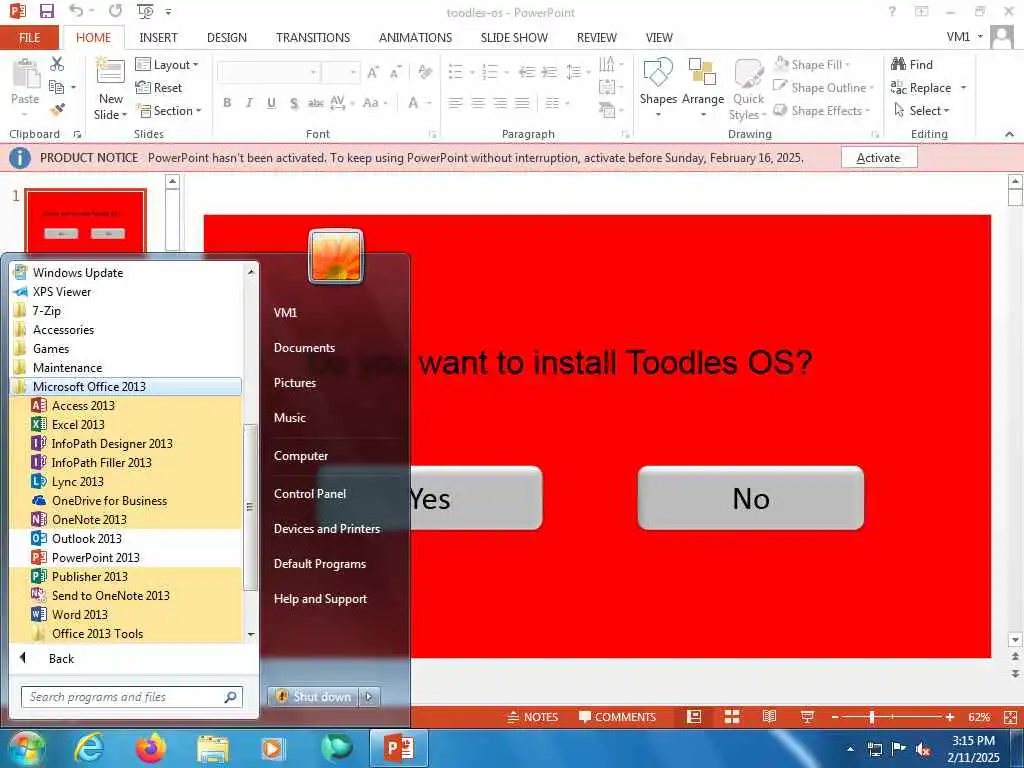Viewport: 1024px width, 768px height.
Task: Select slide 1 thumbnail
Action: click(86, 221)
